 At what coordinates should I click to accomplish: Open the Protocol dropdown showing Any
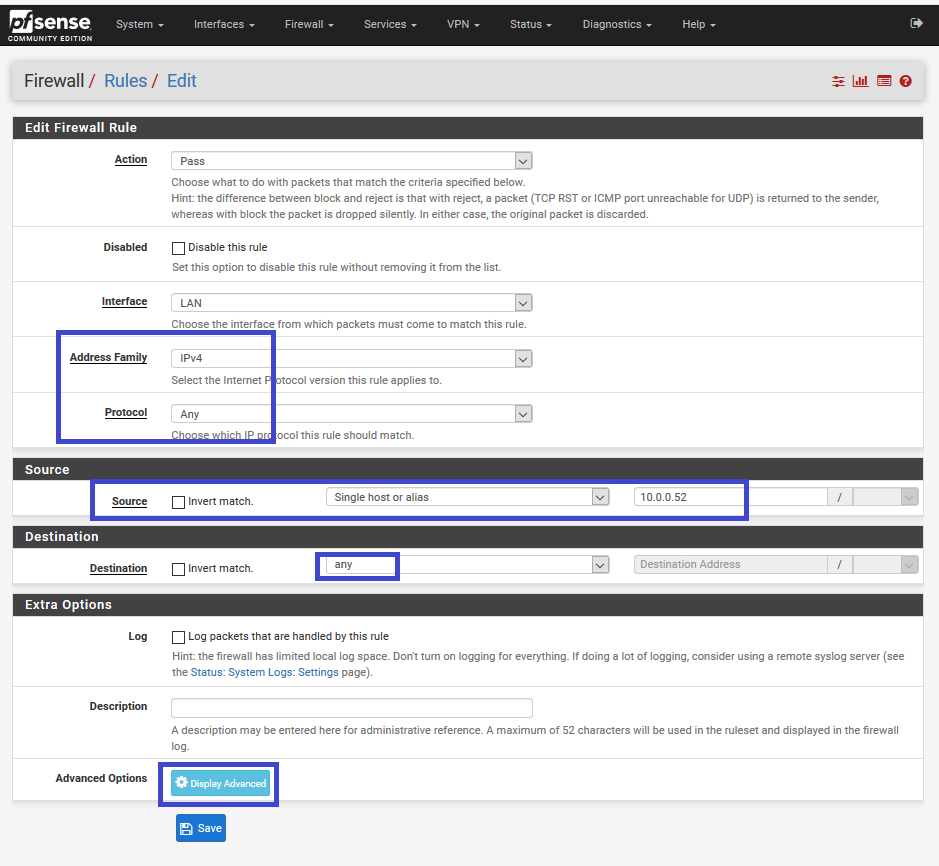tap(352, 414)
